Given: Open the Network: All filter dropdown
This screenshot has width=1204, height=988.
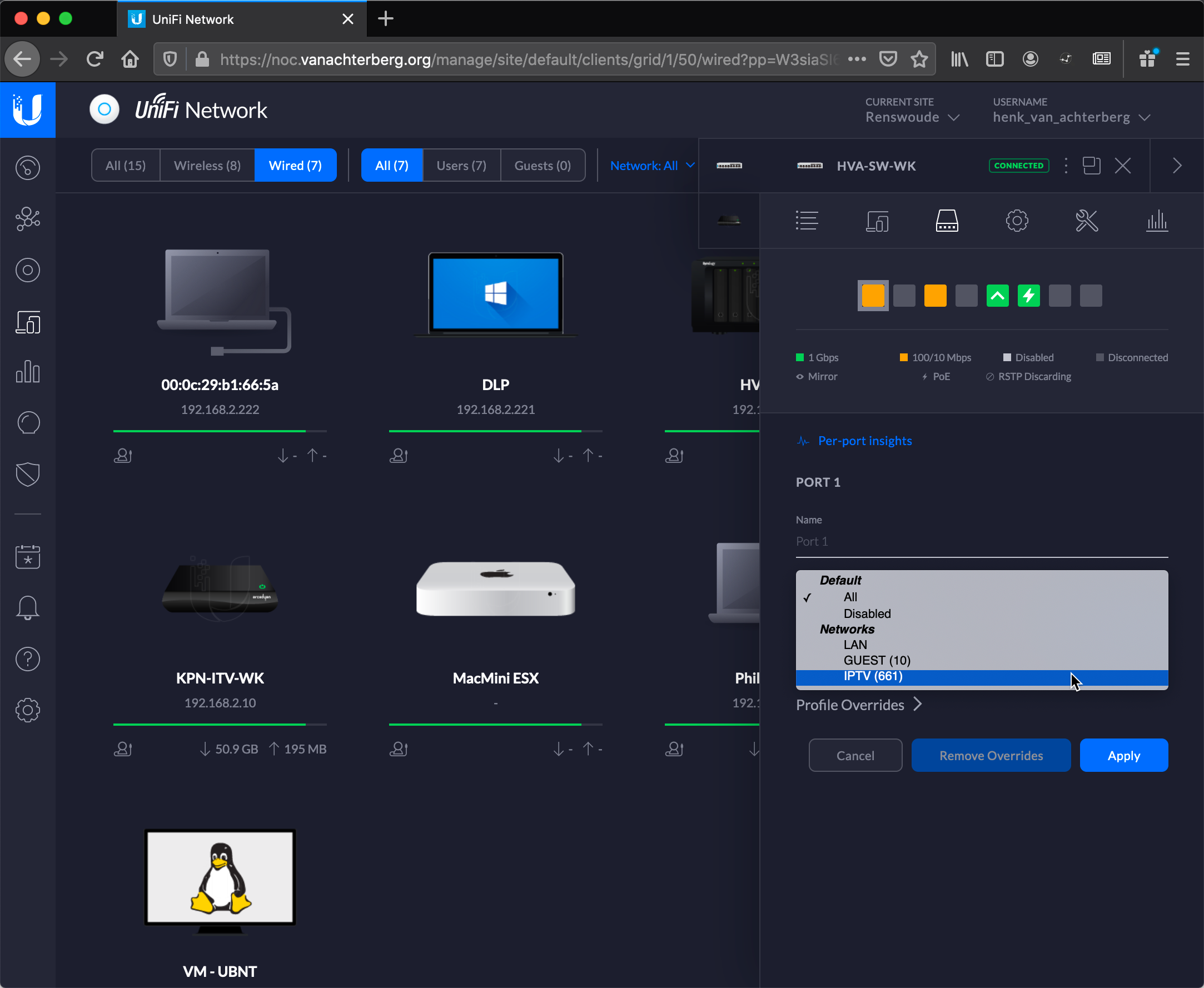Looking at the screenshot, I should coord(652,165).
